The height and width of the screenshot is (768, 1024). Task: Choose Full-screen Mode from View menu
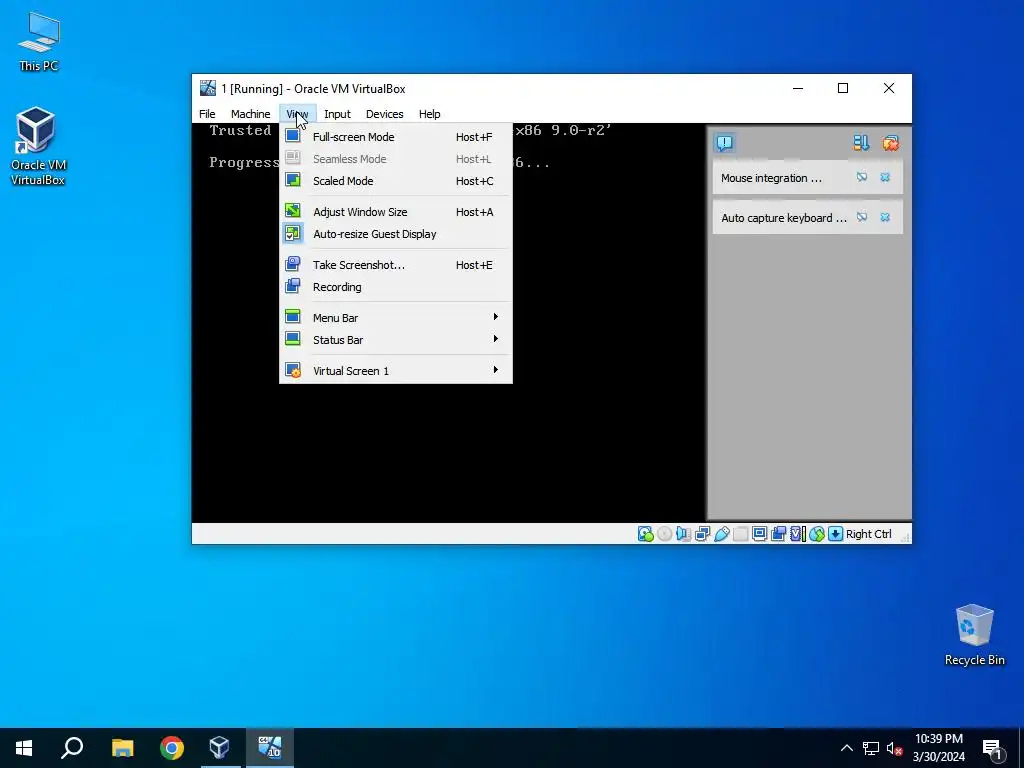(x=395, y=137)
